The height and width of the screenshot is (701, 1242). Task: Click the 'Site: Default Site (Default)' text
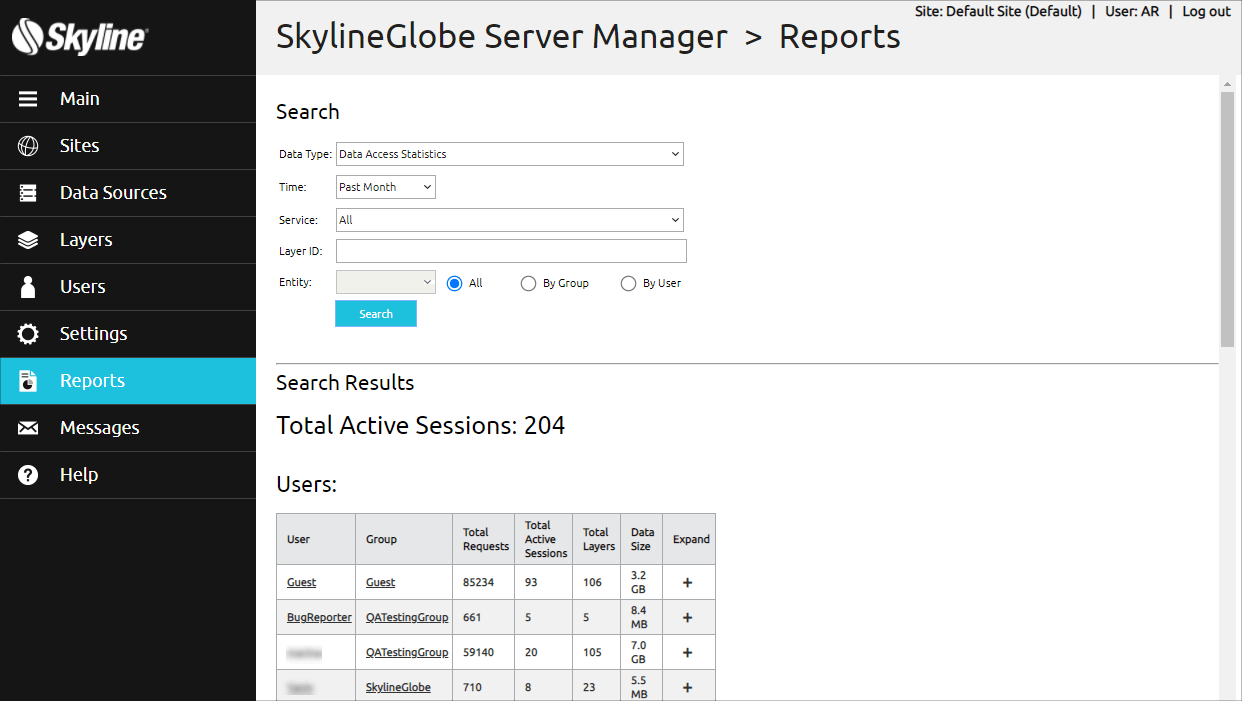click(998, 12)
